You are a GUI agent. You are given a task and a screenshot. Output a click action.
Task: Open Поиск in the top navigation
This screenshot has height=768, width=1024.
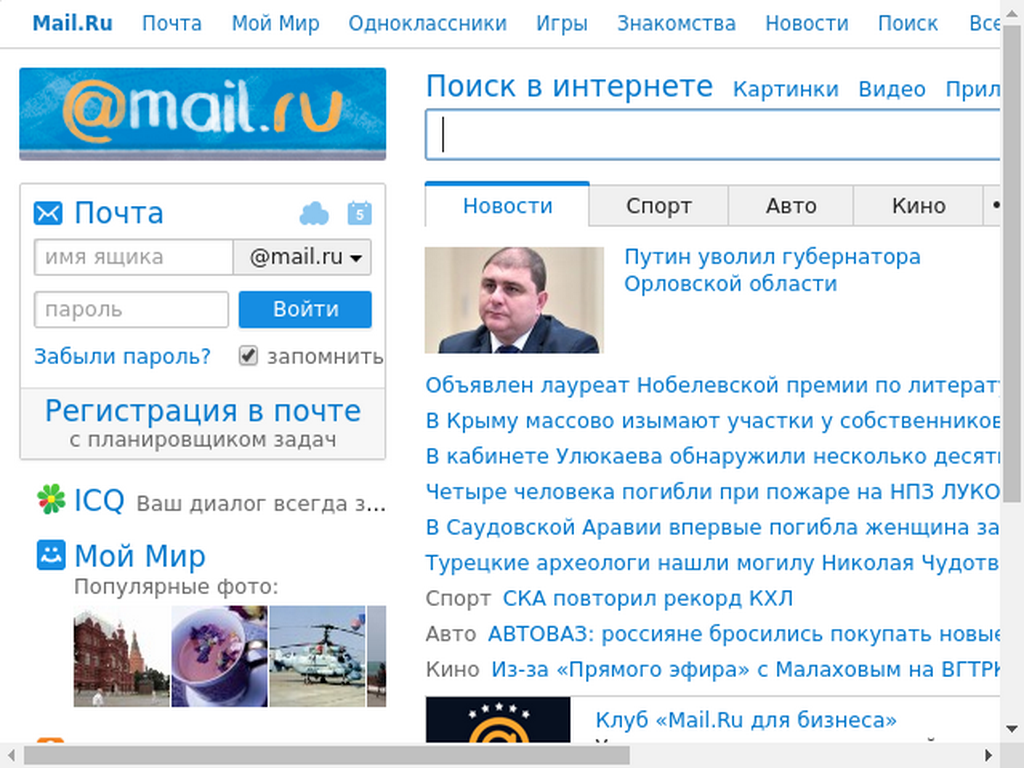click(x=908, y=24)
